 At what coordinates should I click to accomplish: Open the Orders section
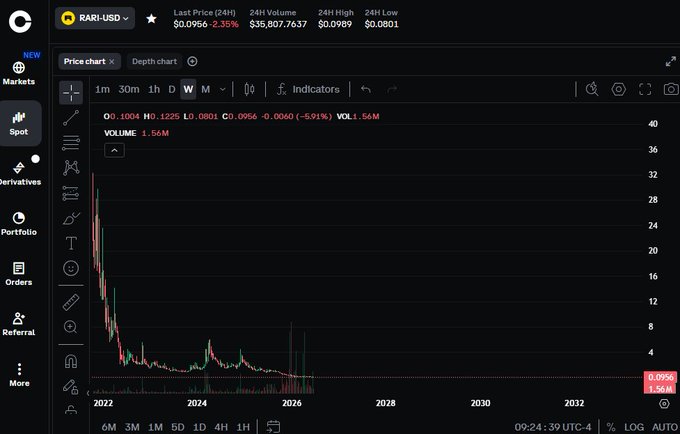point(19,274)
